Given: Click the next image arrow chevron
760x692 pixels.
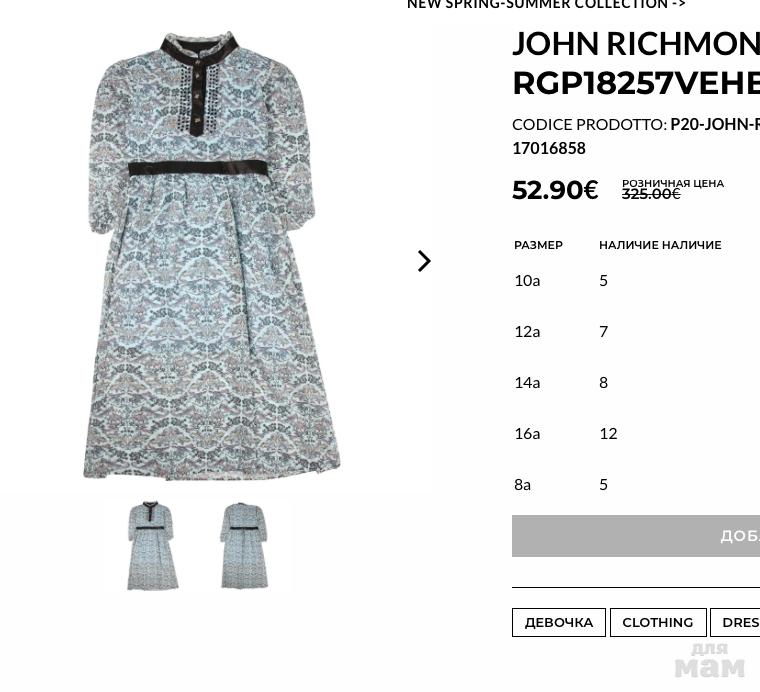Looking at the screenshot, I should pos(424,261).
